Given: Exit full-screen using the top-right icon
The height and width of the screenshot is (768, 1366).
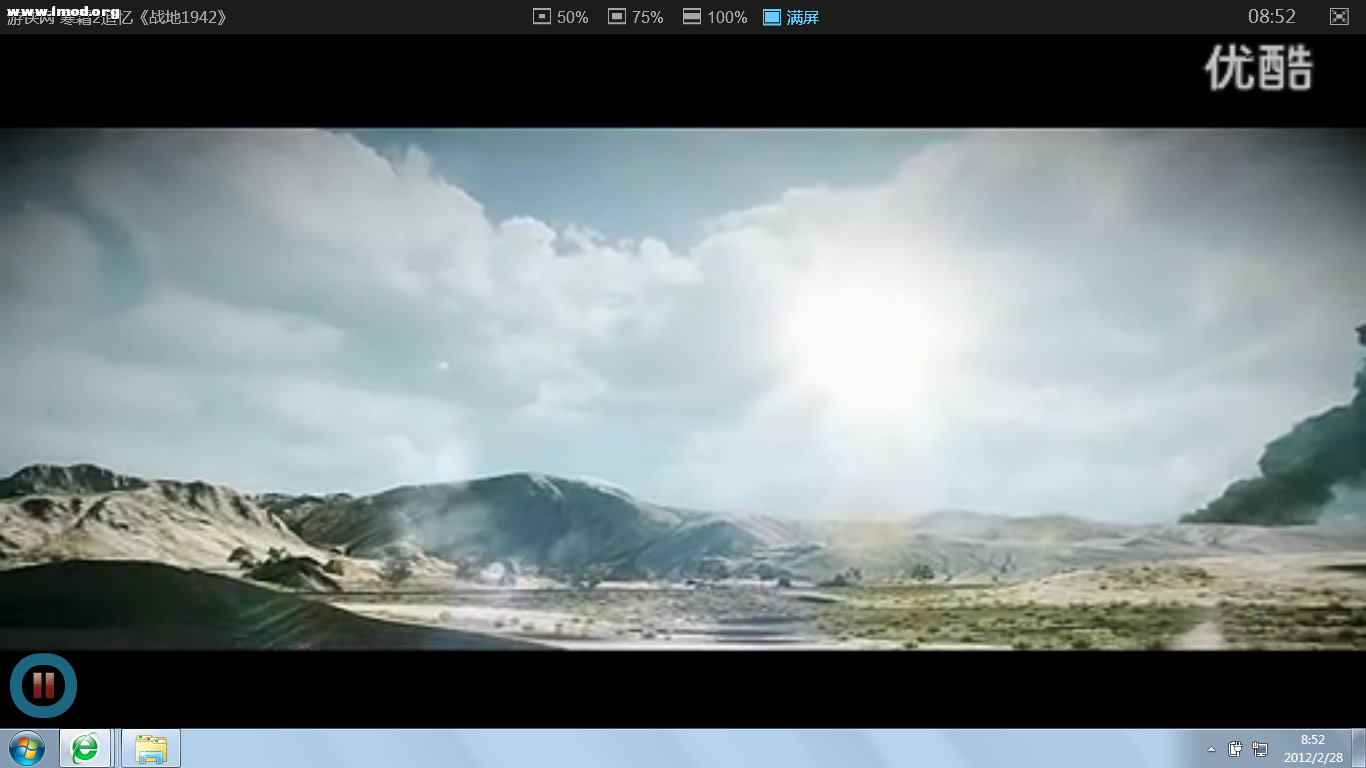Looking at the screenshot, I should 1339,16.
